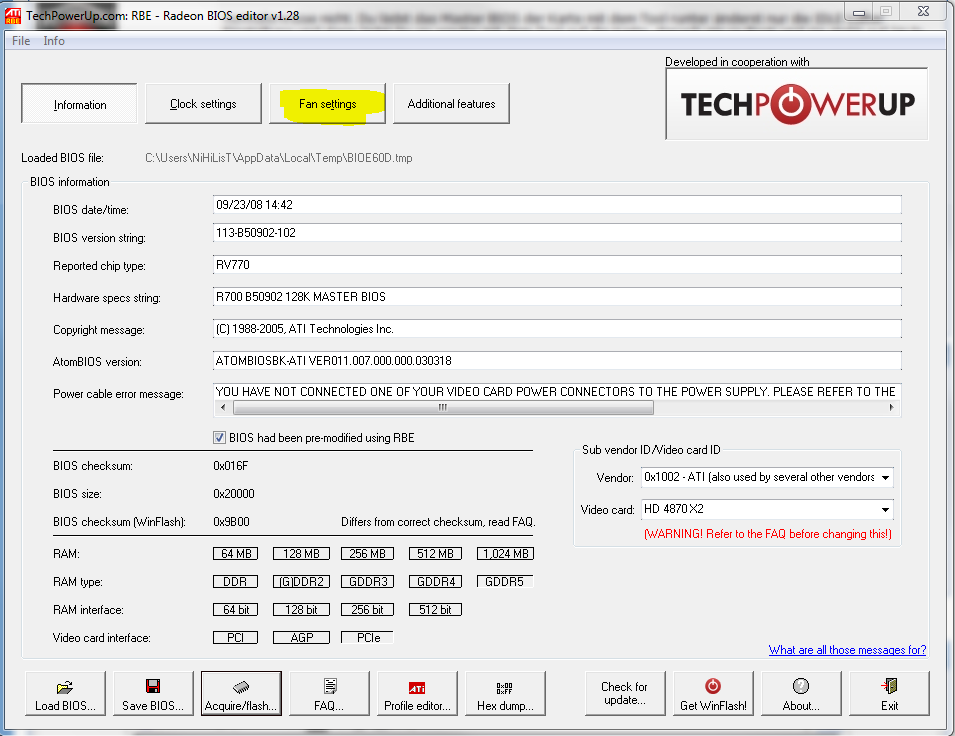Click Check for update button
The width and height of the screenshot is (955, 736).
click(625, 693)
